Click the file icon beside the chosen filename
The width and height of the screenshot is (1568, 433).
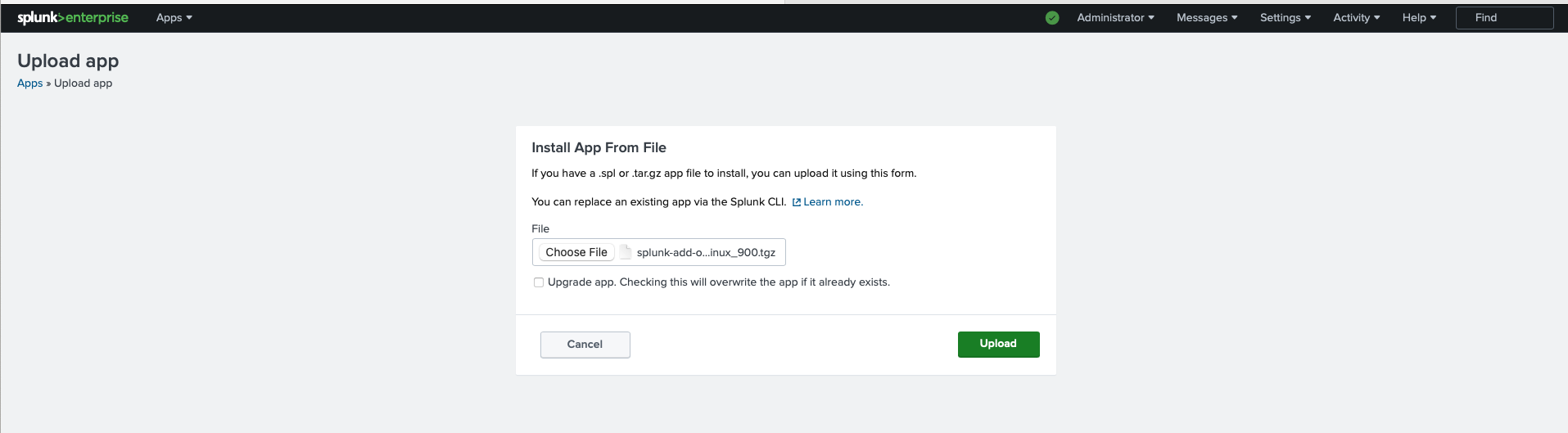(x=626, y=252)
